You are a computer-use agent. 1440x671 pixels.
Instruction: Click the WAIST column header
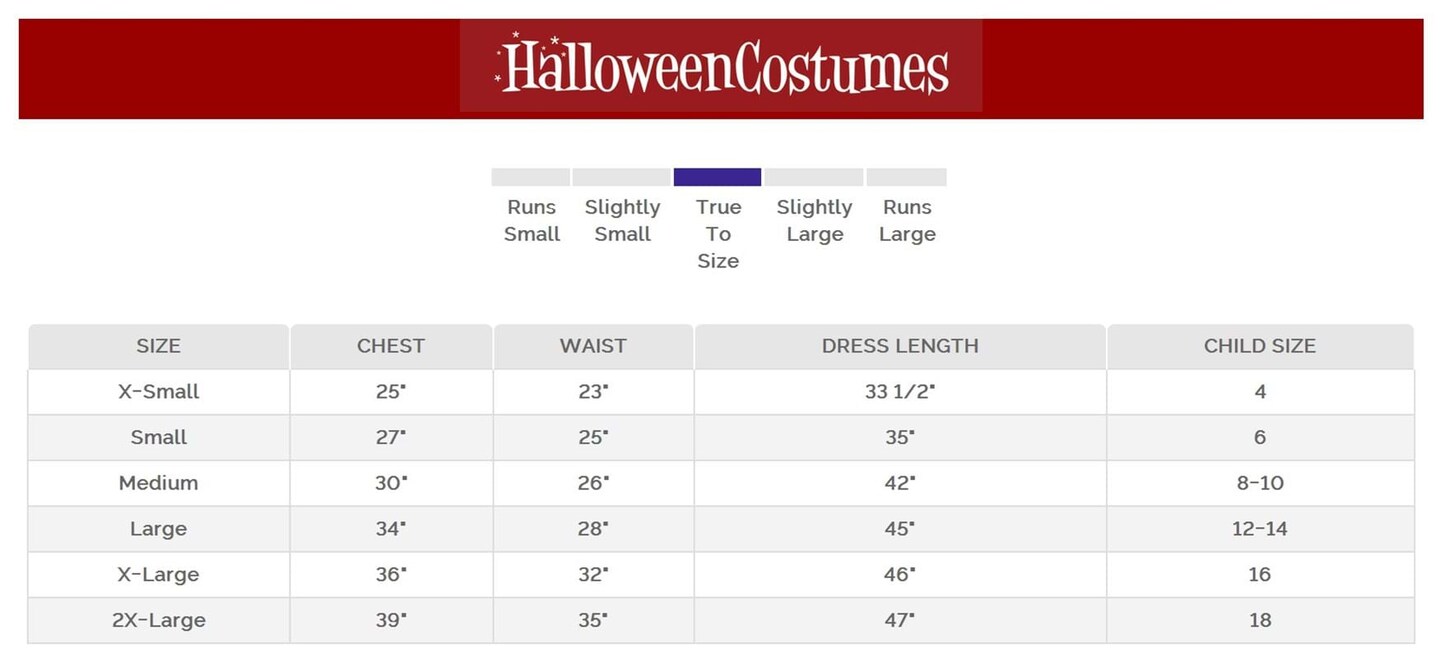593,346
